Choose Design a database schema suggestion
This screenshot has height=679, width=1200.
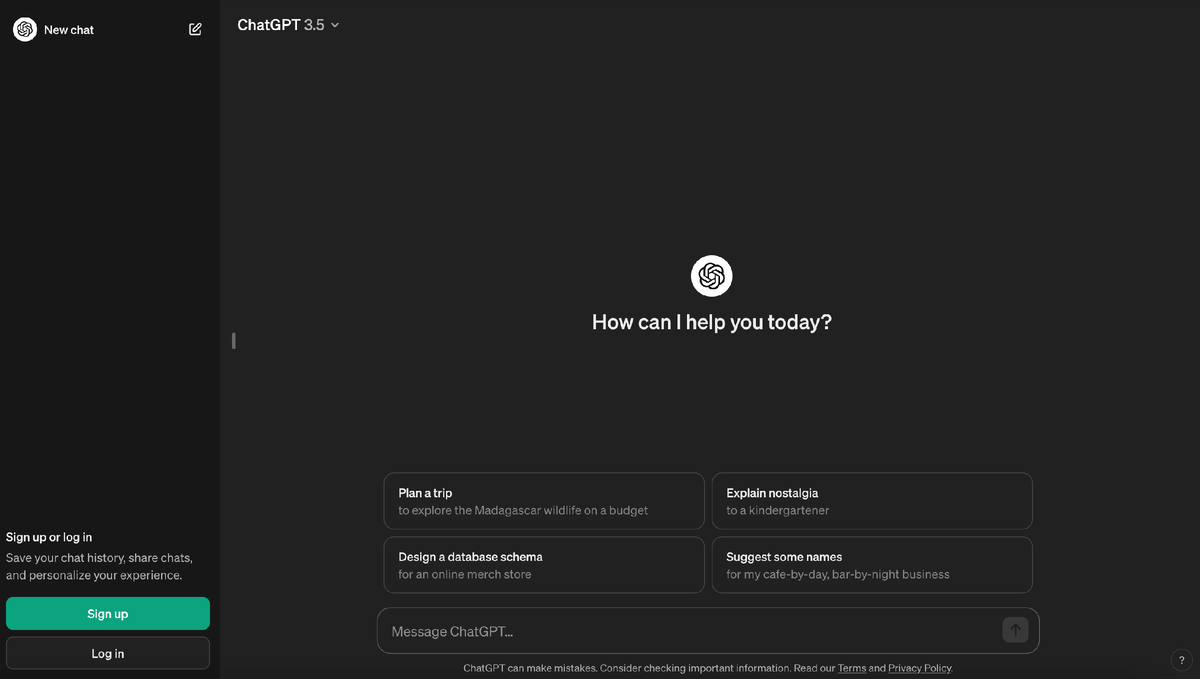pyautogui.click(x=544, y=565)
